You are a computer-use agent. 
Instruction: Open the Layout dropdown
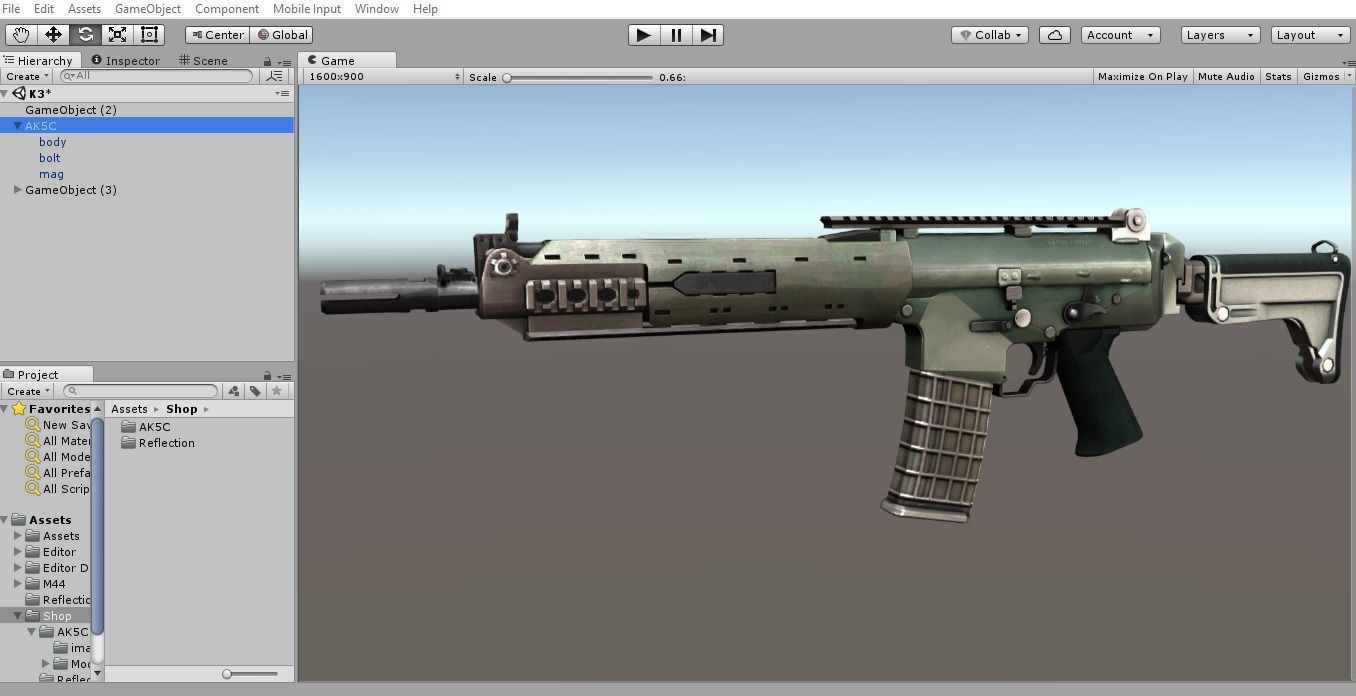1310,34
